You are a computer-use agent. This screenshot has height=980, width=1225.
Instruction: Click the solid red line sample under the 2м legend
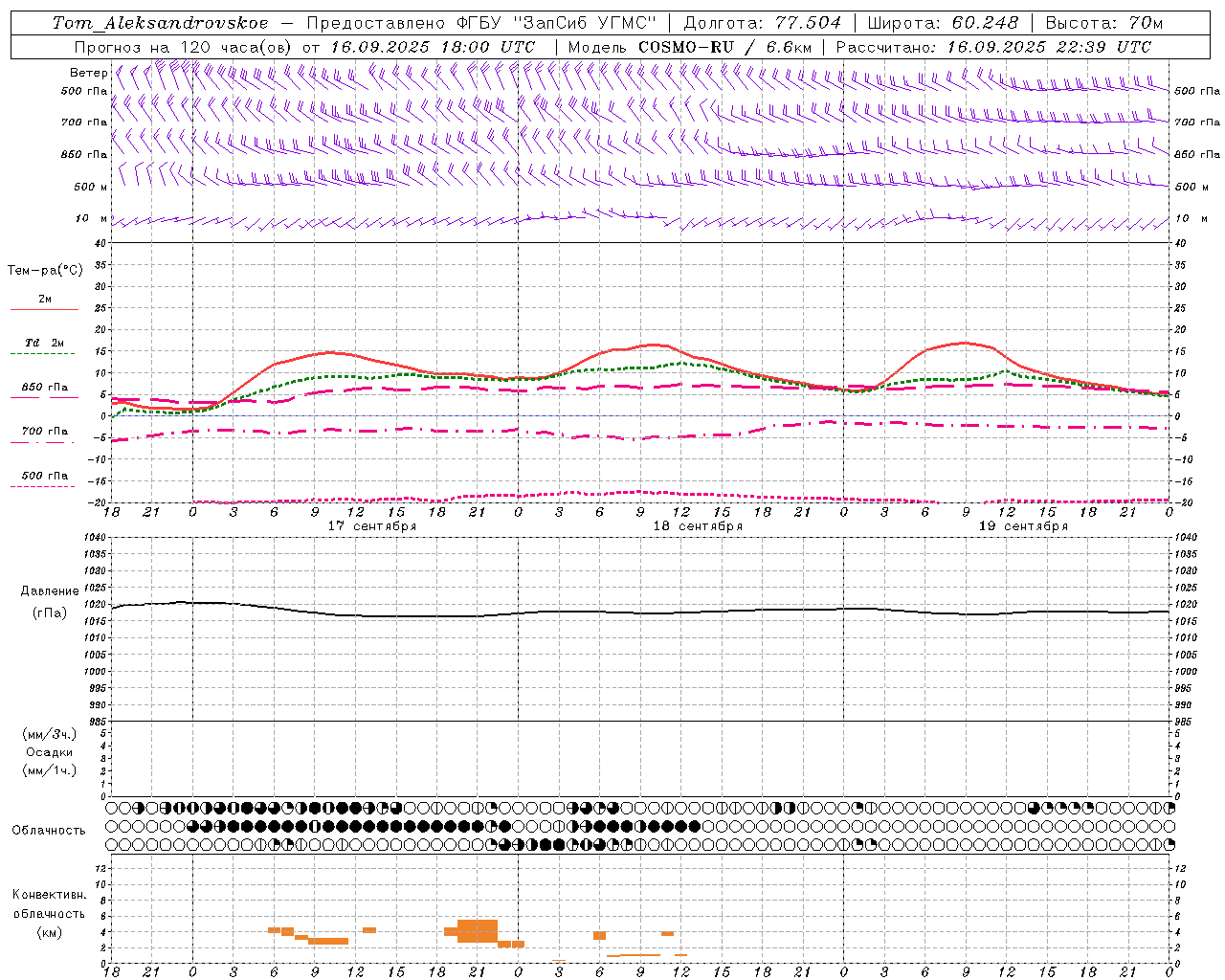click(45, 309)
